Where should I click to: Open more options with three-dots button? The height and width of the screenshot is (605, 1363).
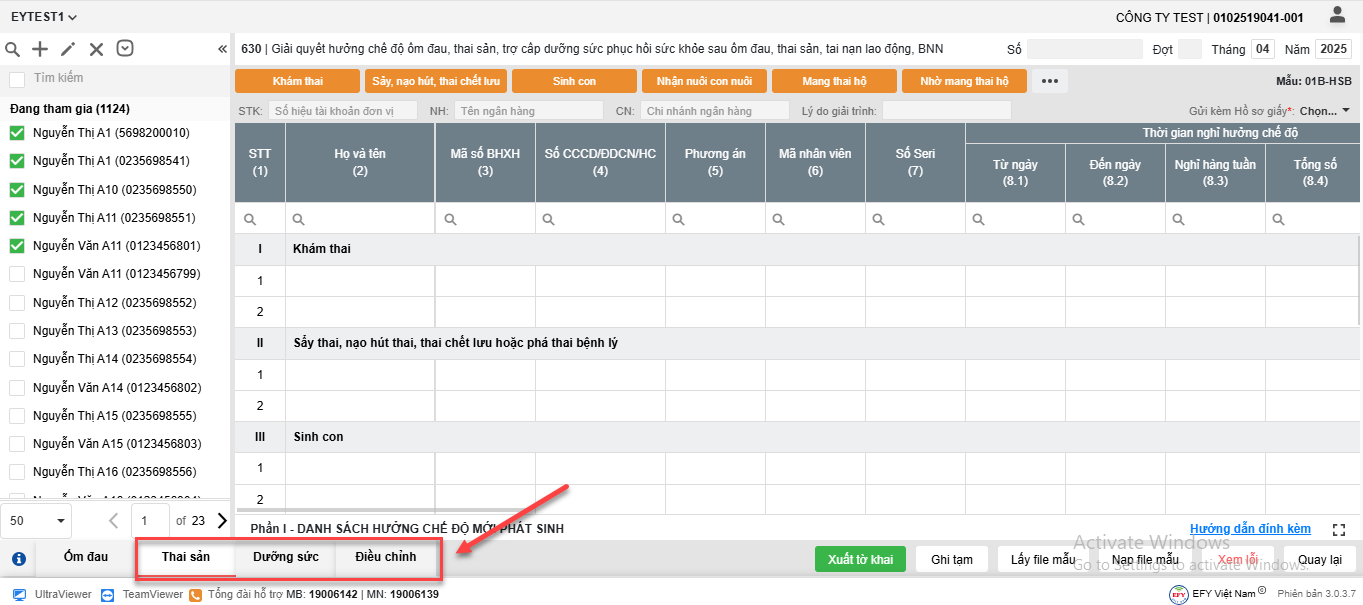(x=1049, y=81)
